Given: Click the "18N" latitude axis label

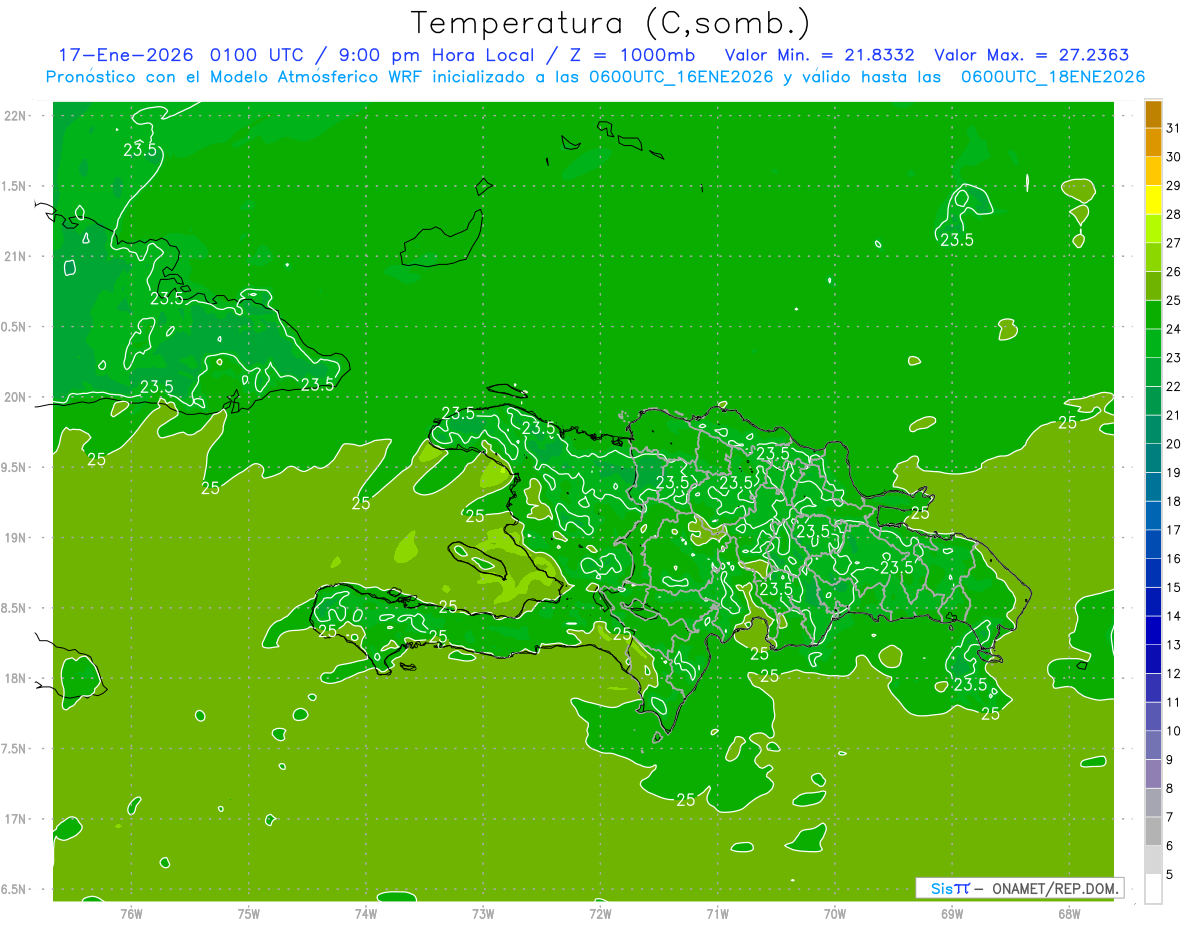Looking at the screenshot, I should (16, 678).
